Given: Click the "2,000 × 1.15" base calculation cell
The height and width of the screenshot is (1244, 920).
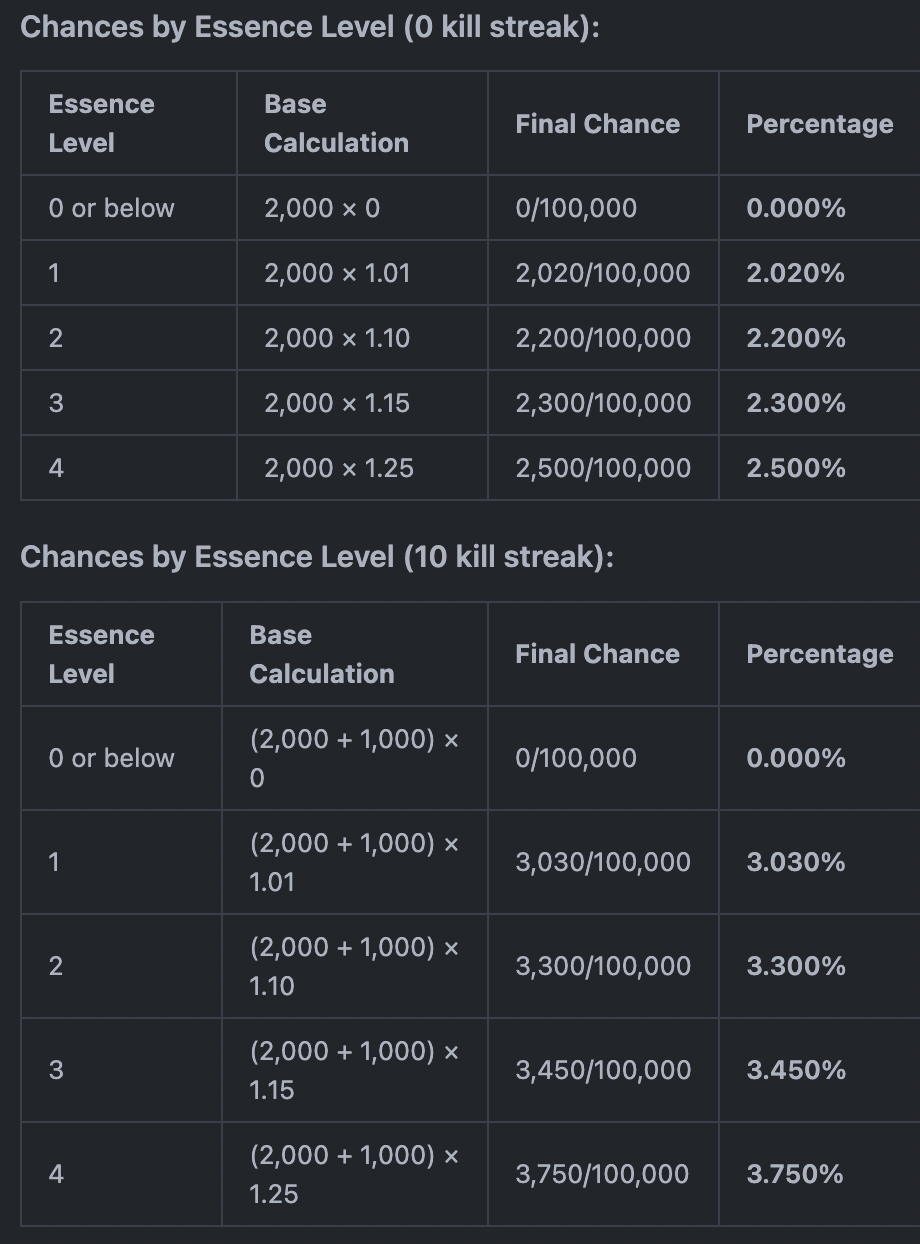Looking at the screenshot, I should pyautogui.click(x=338, y=403).
